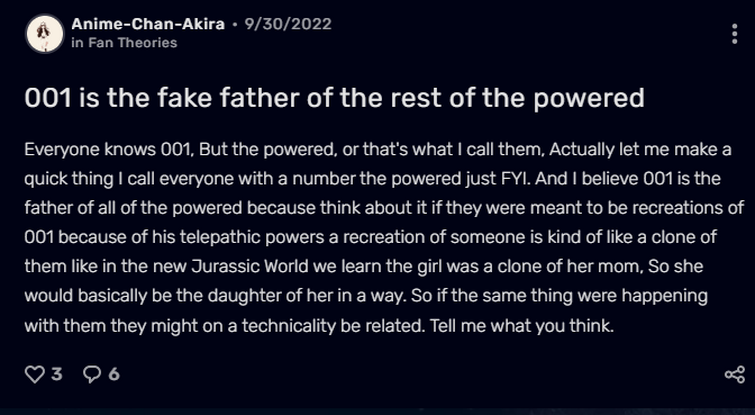Open the post titled '001 is the fake father'
Screen dimensions: 755x415
(334, 98)
